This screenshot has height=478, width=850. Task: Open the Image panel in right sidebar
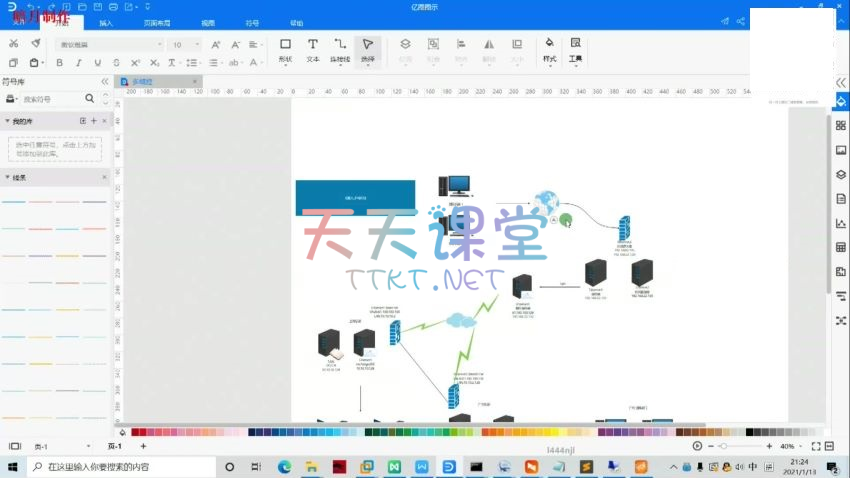point(841,150)
